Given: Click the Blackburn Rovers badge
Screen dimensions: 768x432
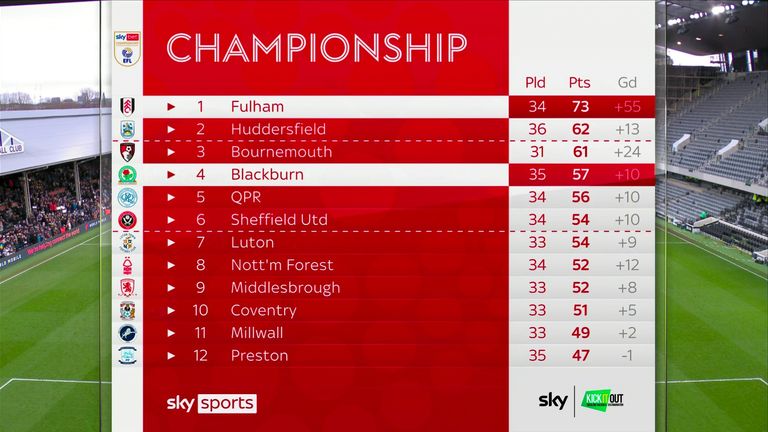Looking at the screenshot, I should coord(128,175).
